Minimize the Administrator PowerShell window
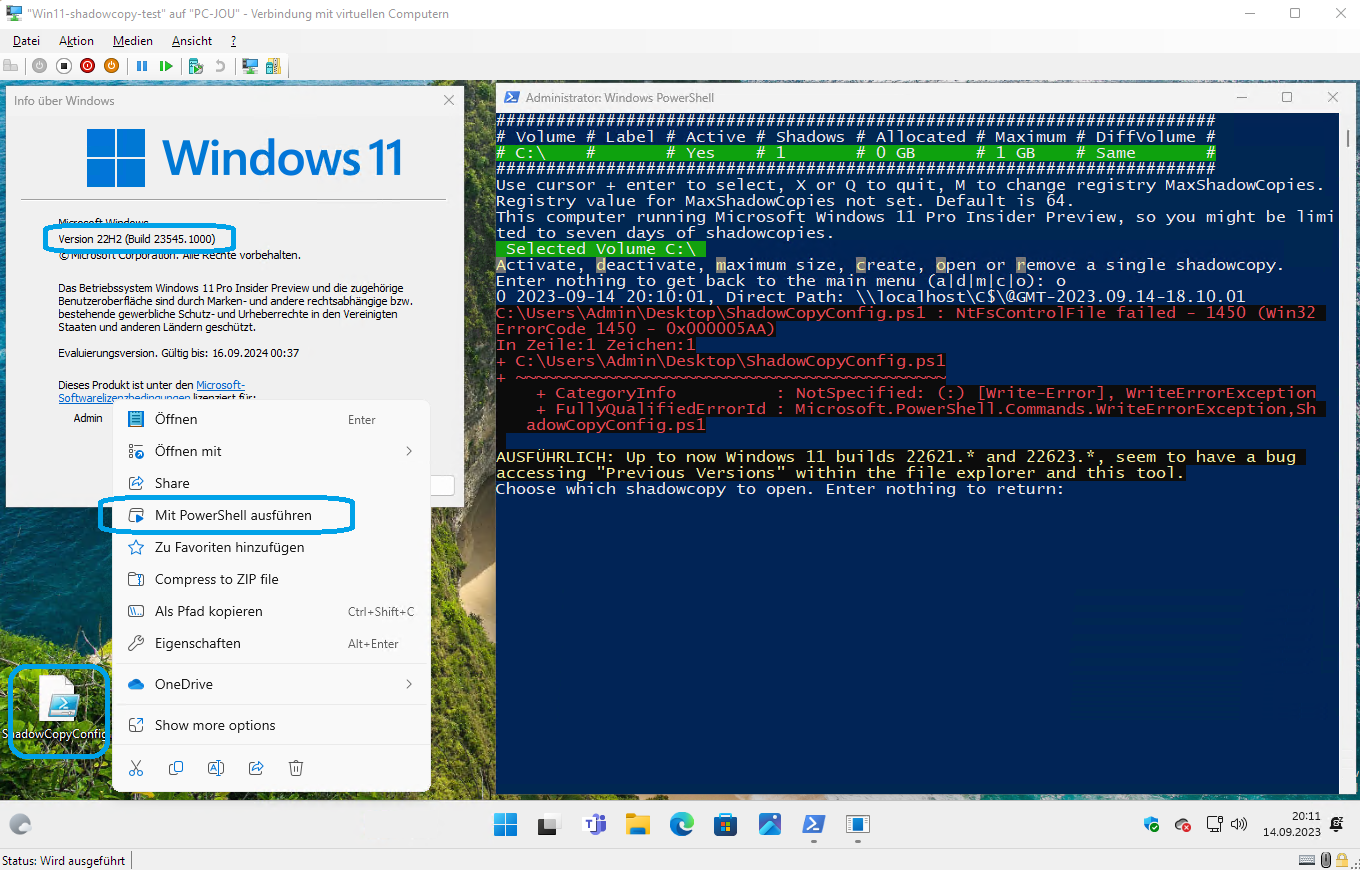The height and width of the screenshot is (870, 1360). point(1241,97)
